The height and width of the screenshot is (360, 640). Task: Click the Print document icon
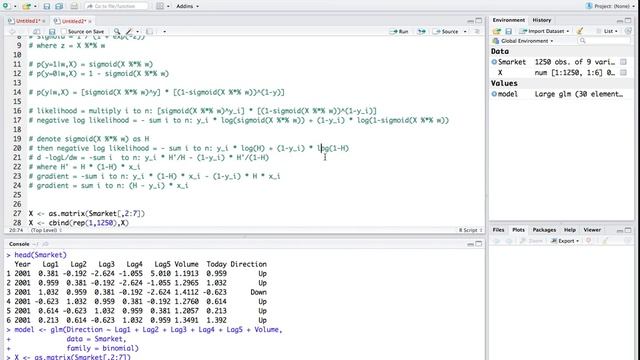click(x=74, y=6)
